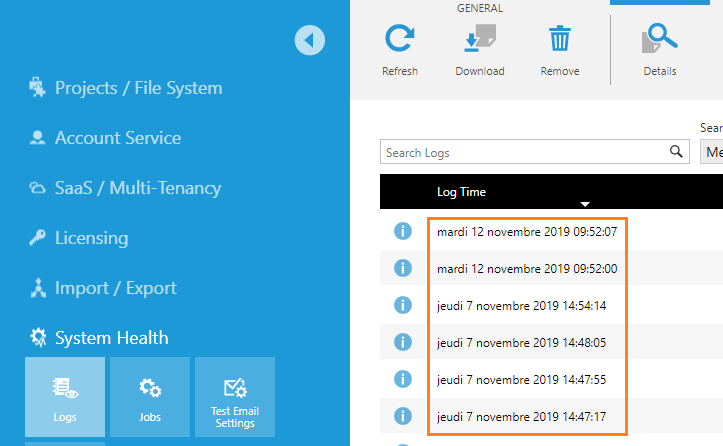Image resolution: width=723 pixels, height=446 pixels.
Task: Open the Licensing section
Action: pos(91,238)
